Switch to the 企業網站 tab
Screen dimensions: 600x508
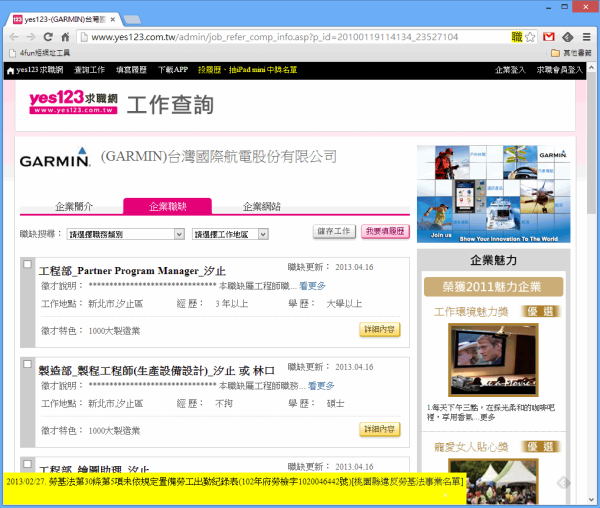click(261, 207)
